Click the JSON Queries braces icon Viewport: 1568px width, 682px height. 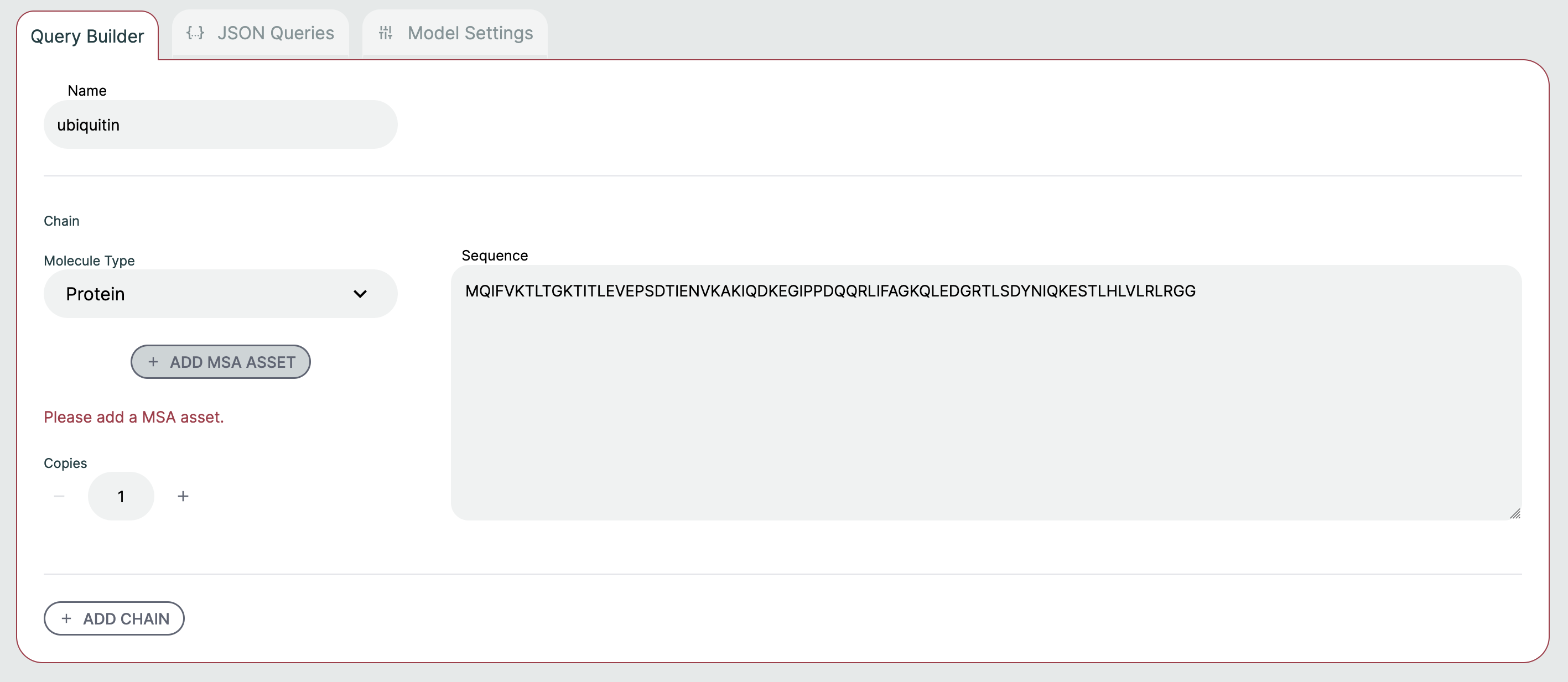pos(196,33)
